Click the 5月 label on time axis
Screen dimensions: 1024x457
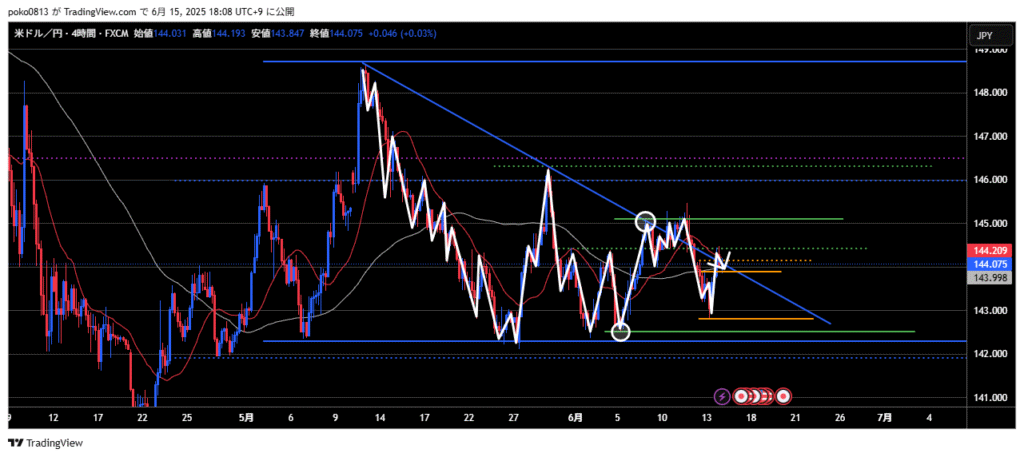click(x=247, y=417)
